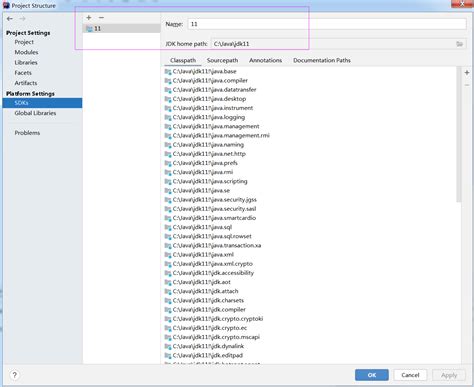Viewport: 474px width, 387px height.
Task: Click the classpath list vertical scrollbar
Action: tap(459, 134)
